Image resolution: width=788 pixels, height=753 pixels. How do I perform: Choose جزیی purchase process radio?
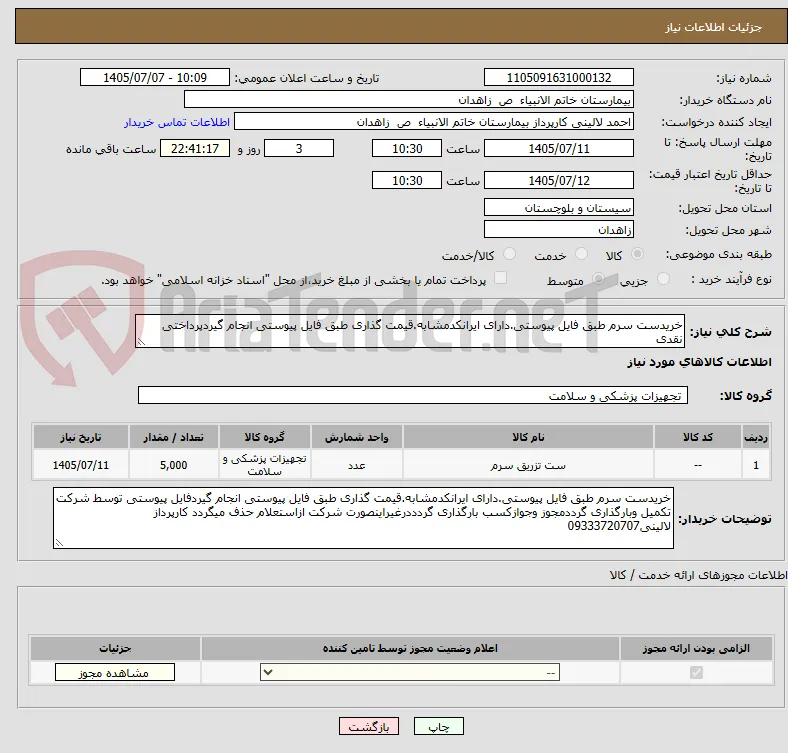click(663, 278)
